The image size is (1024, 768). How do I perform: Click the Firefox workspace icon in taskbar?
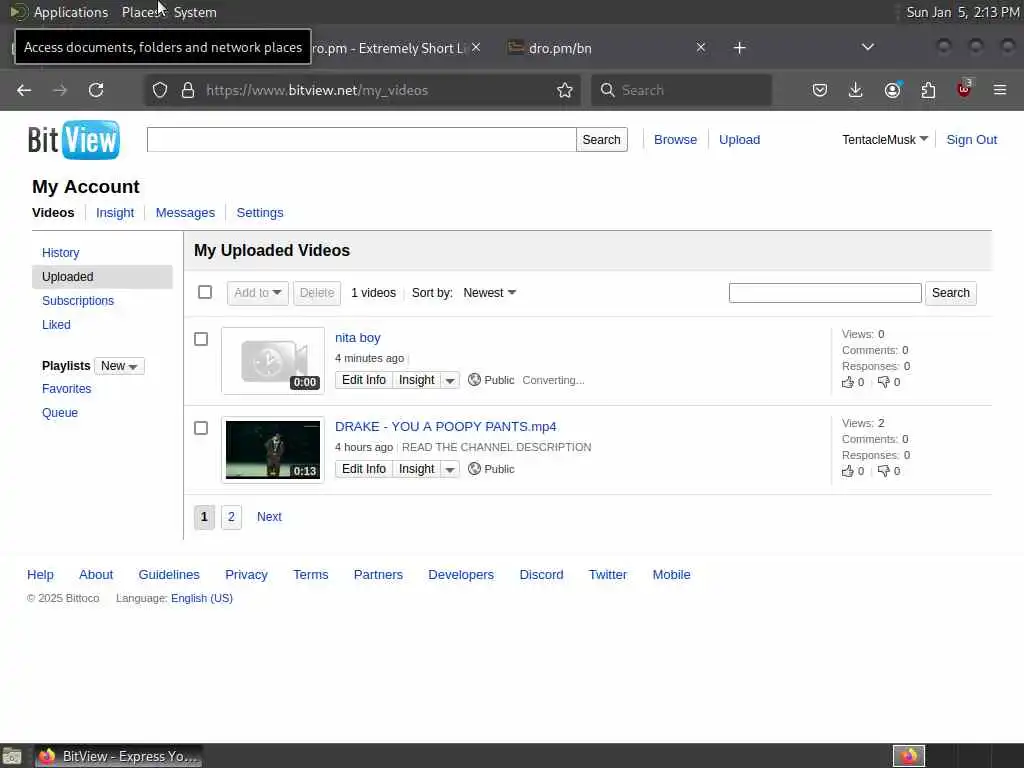pos(909,756)
